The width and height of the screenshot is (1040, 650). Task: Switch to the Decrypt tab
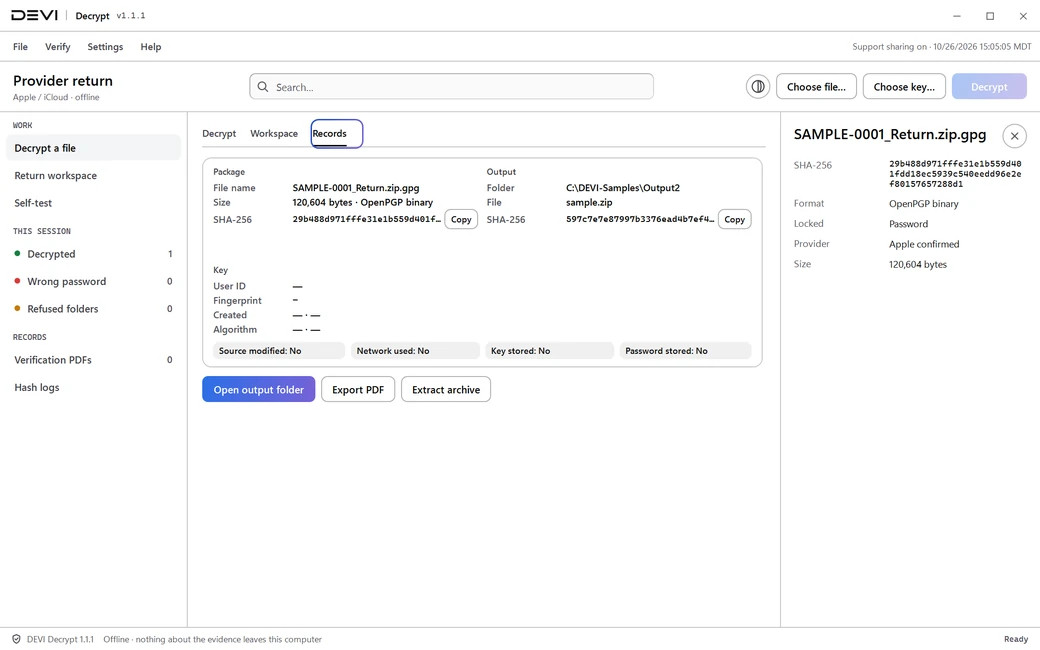pyautogui.click(x=219, y=133)
